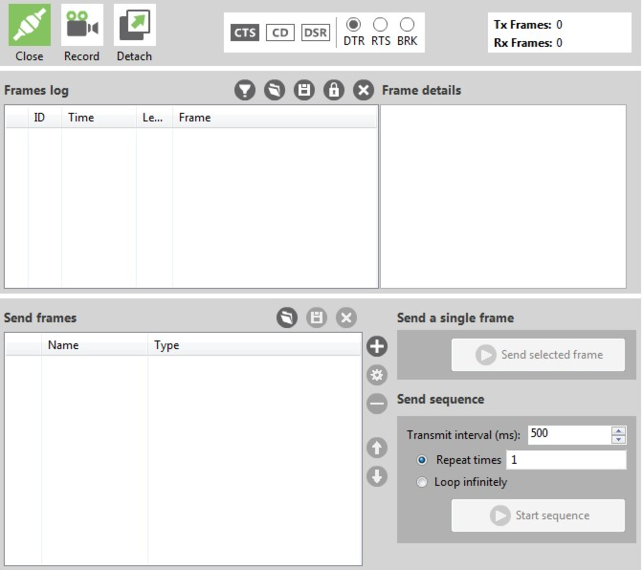The width and height of the screenshot is (643, 570).
Task: Start recording with the Record camera icon
Action: (82, 25)
